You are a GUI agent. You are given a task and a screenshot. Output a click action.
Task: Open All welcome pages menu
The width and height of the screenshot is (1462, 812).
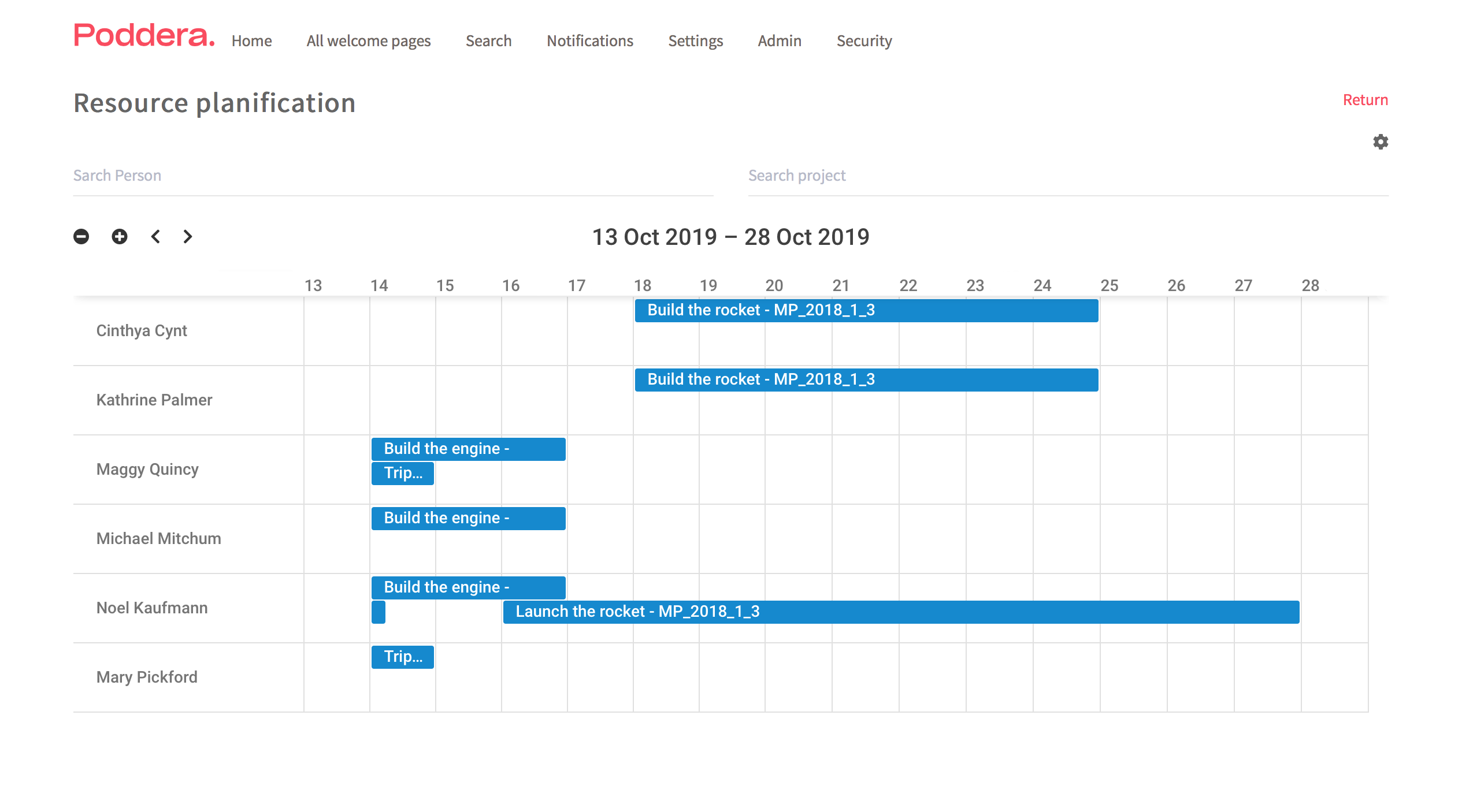tap(368, 41)
